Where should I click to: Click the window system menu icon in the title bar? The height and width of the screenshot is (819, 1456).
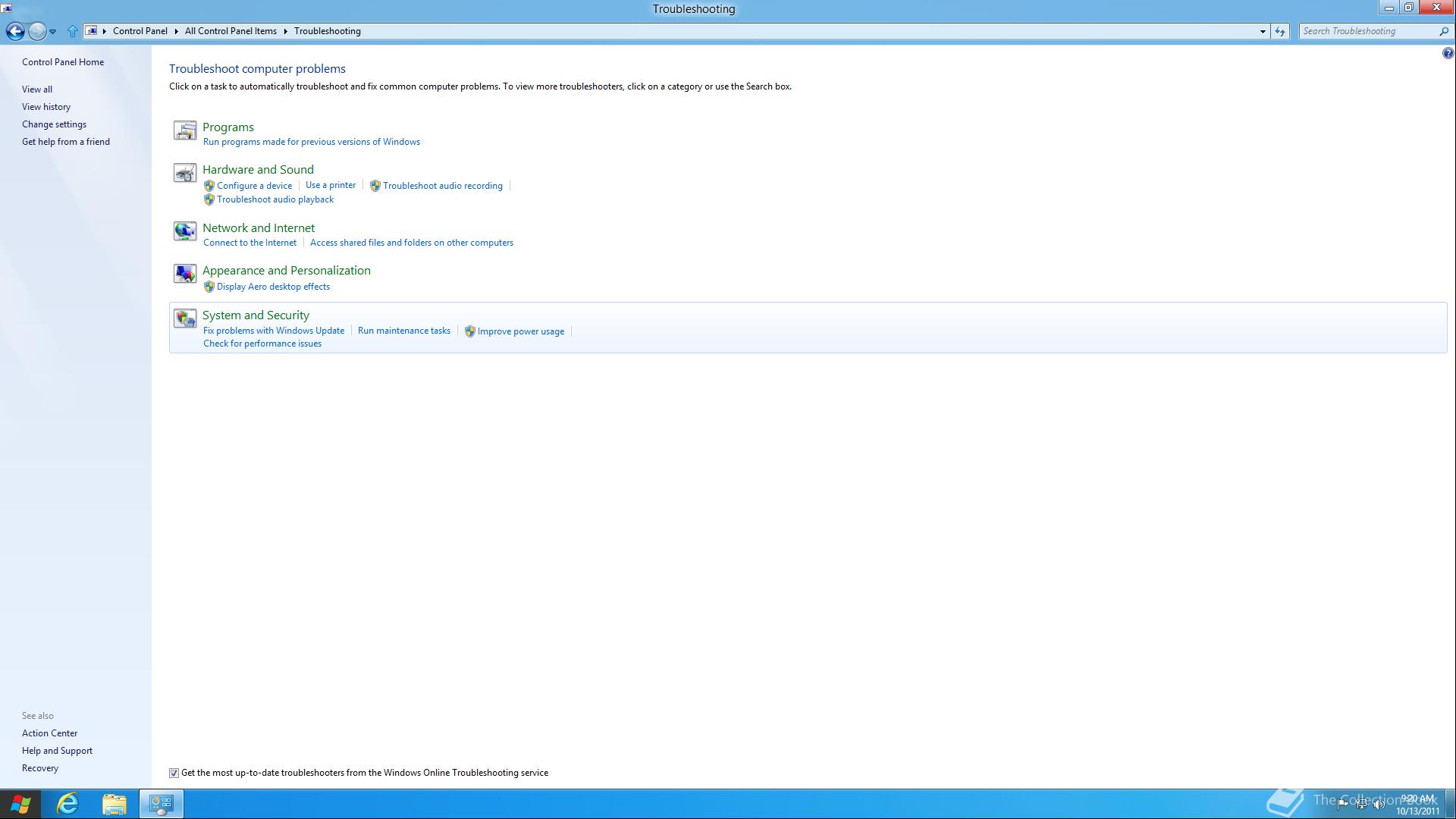(x=7, y=8)
